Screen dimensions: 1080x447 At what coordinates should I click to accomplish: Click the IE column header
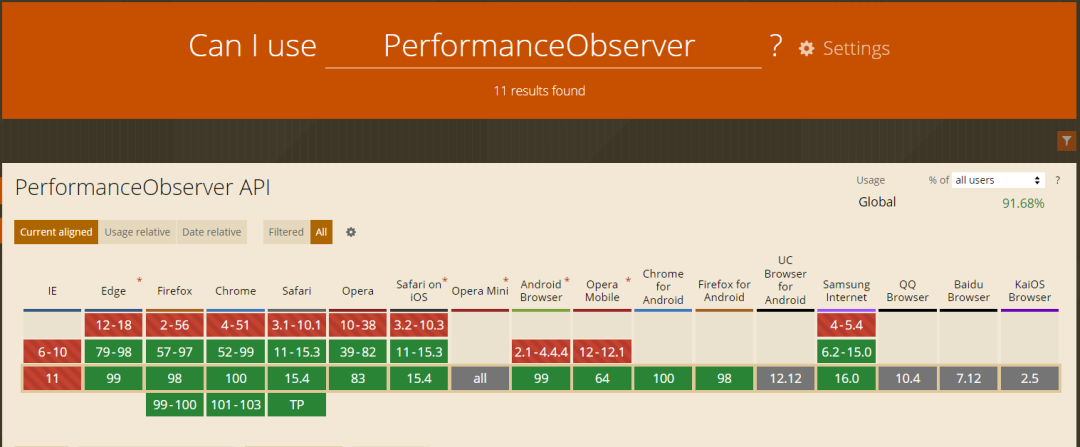point(52,291)
